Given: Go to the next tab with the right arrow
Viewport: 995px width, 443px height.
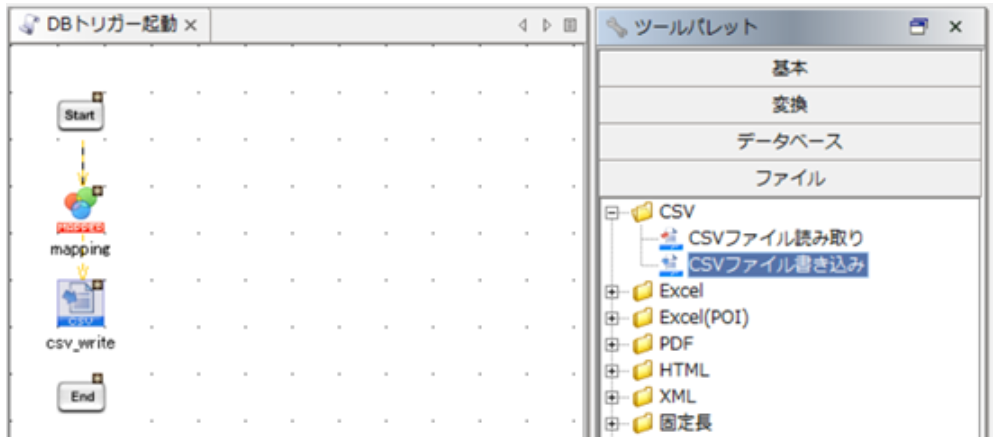Looking at the screenshot, I should click(x=546, y=26).
